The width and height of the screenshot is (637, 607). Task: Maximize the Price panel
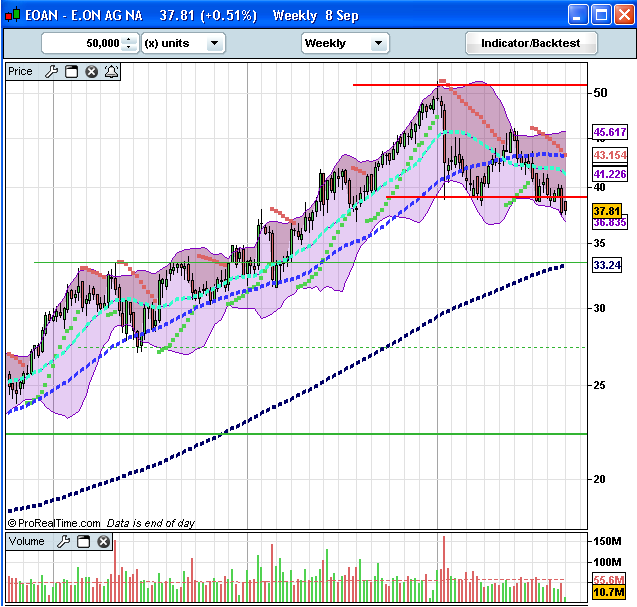[x=72, y=72]
